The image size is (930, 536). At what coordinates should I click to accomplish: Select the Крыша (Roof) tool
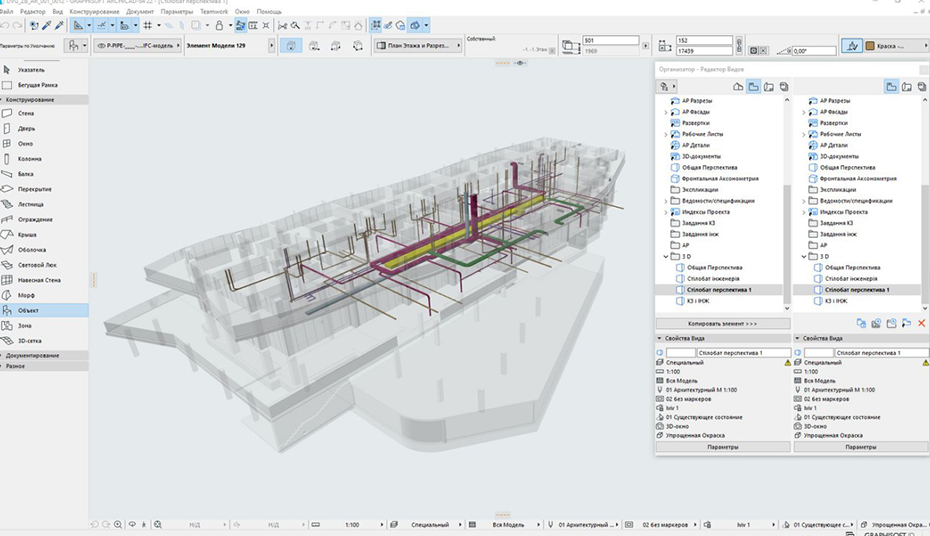pos(26,234)
